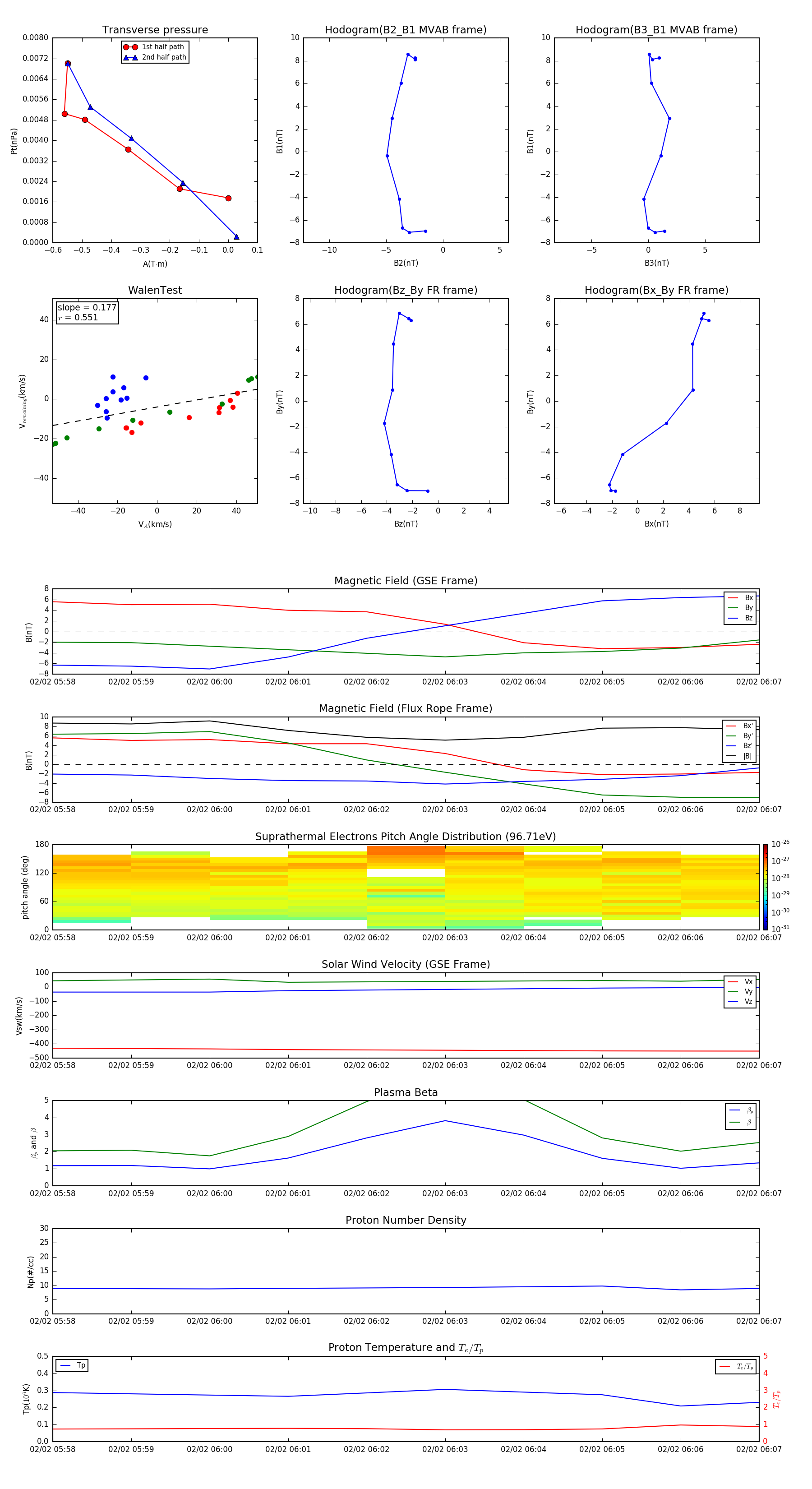Image resolution: width=812 pixels, height=1489 pixels.
Task: Click the 'Solar Wind Velocity (GSE Frame)' title
Action: (406, 965)
